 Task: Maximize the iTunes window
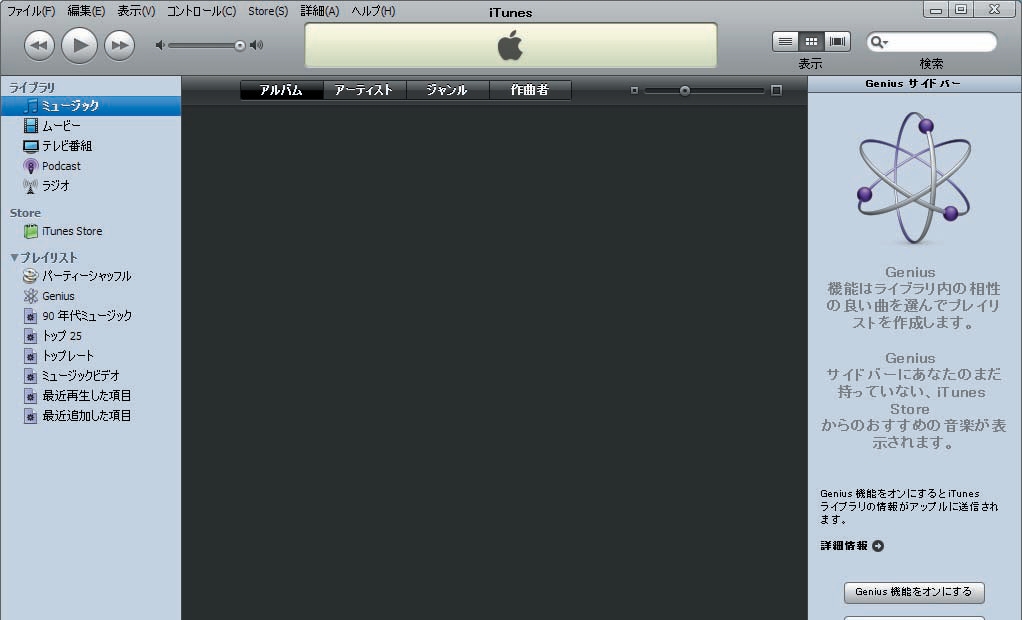point(961,10)
